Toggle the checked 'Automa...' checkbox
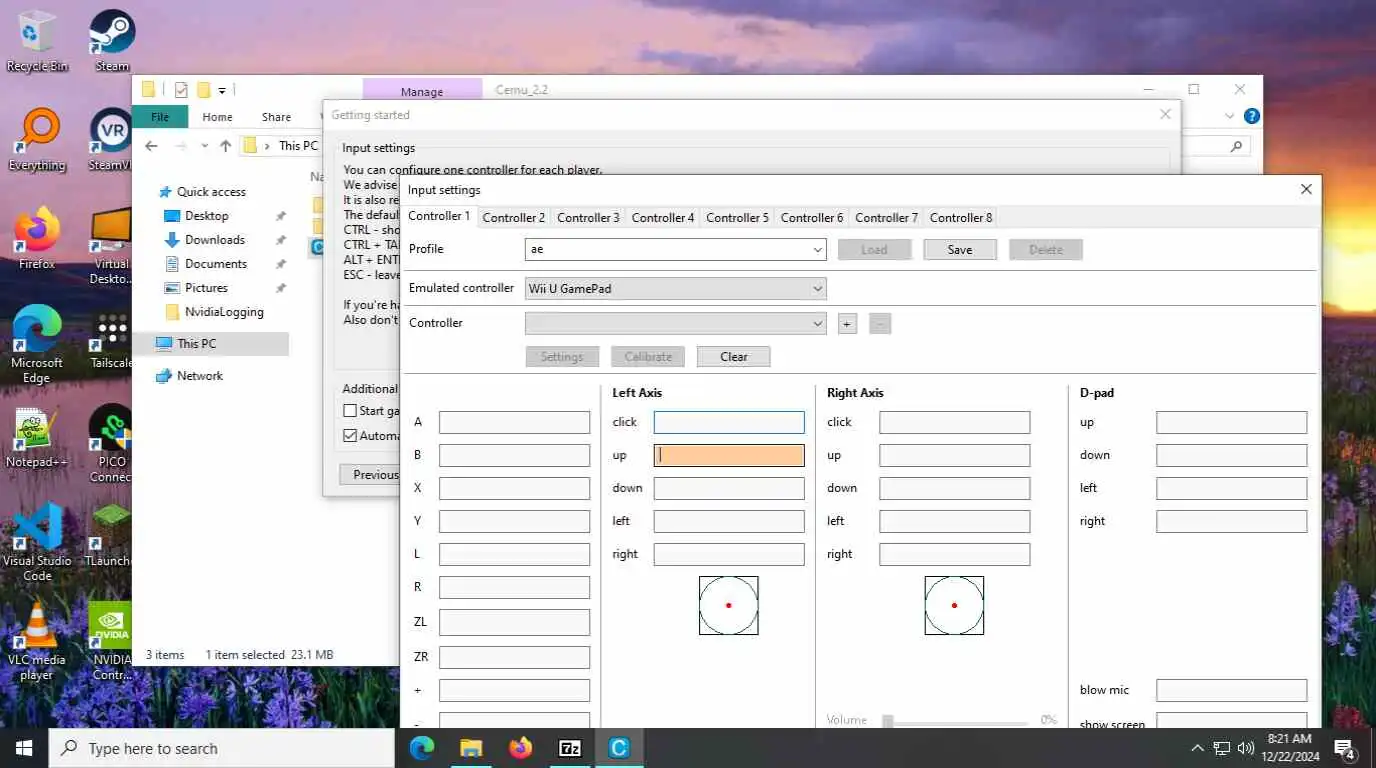The width and height of the screenshot is (1376, 768). (350, 435)
